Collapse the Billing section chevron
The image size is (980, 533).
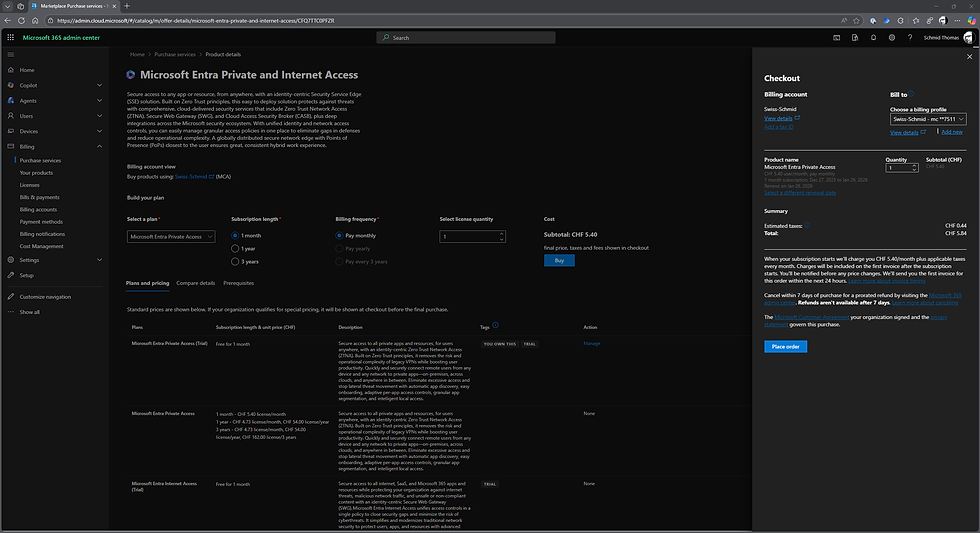[99, 146]
